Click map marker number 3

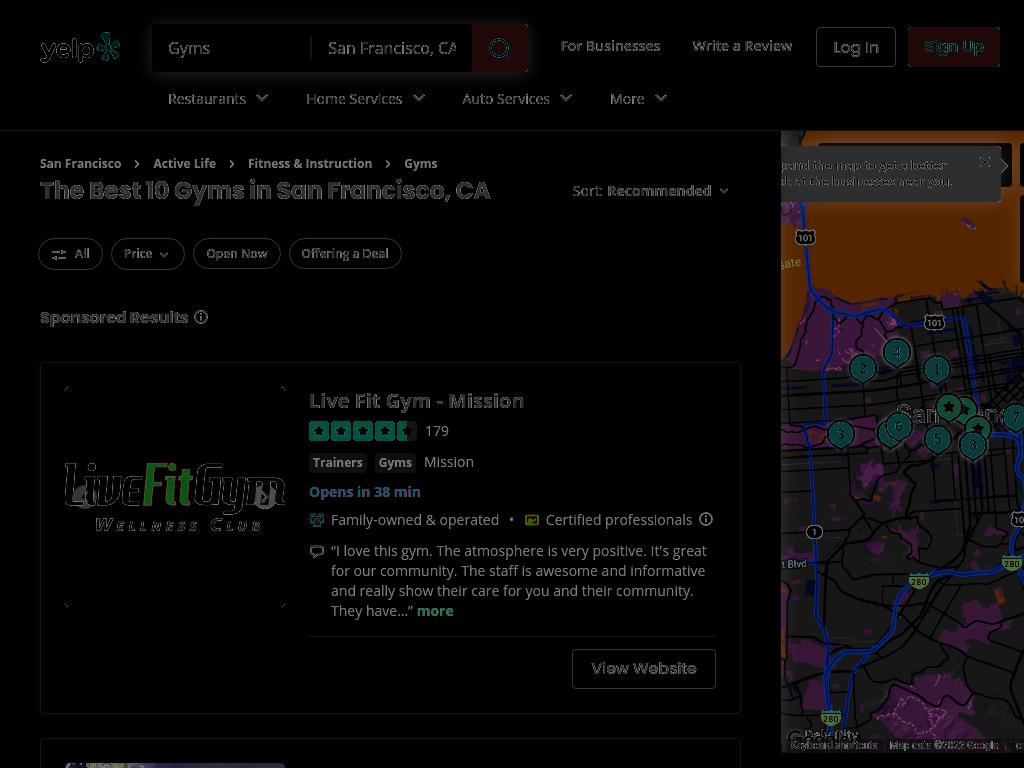coord(840,434)
